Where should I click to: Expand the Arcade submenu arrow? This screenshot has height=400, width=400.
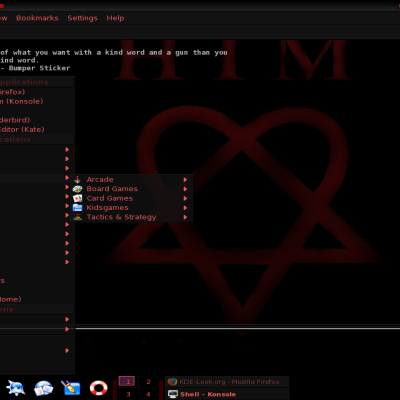pos(185,180)
